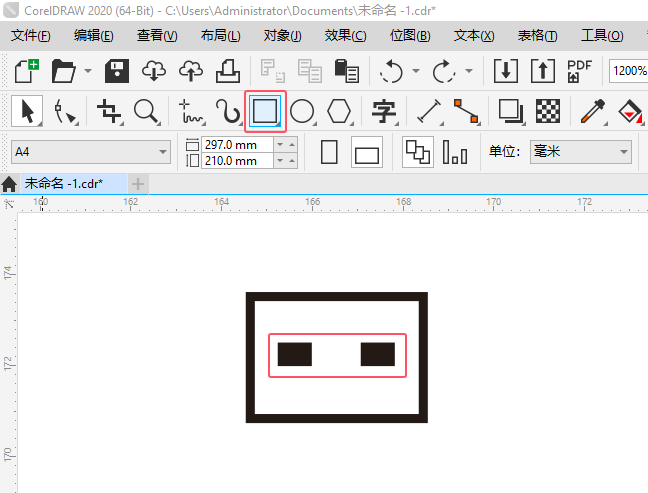Undo the last action
648x493 pixels.
click(x=391, y=71)
